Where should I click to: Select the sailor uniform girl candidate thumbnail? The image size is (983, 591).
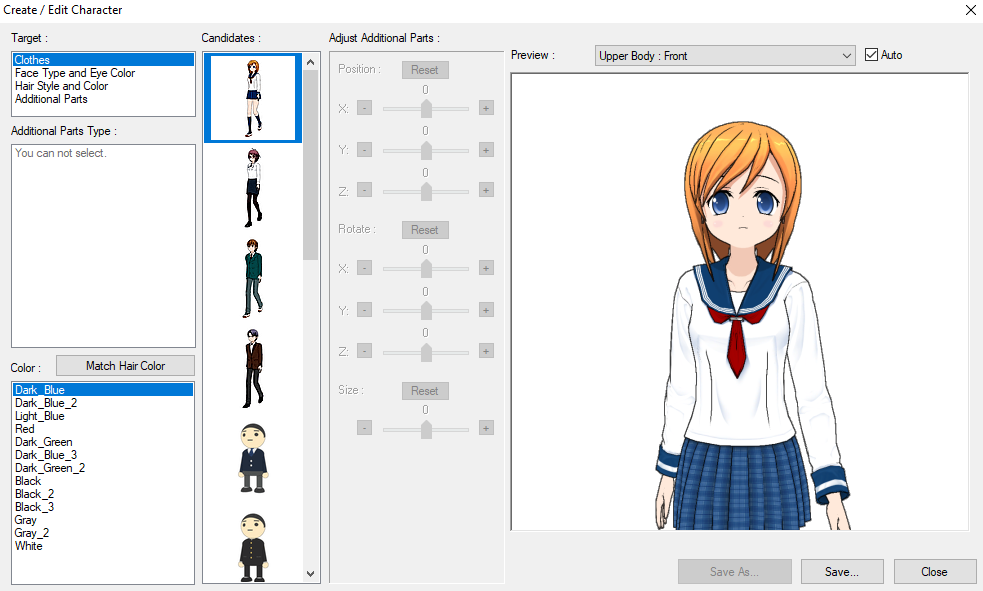coord(253,98)
